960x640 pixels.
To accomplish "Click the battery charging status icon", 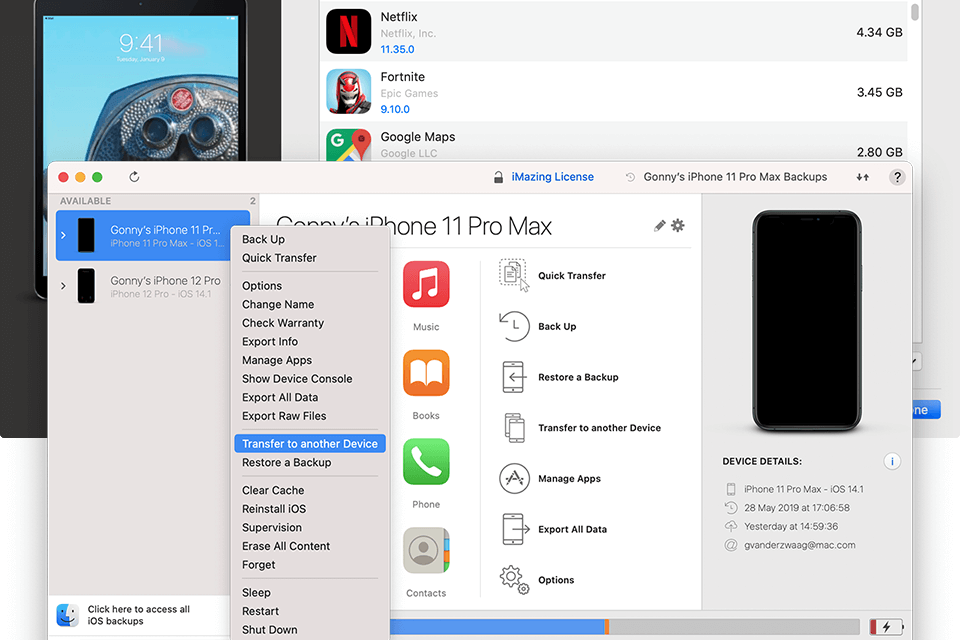I will (887, 627).
